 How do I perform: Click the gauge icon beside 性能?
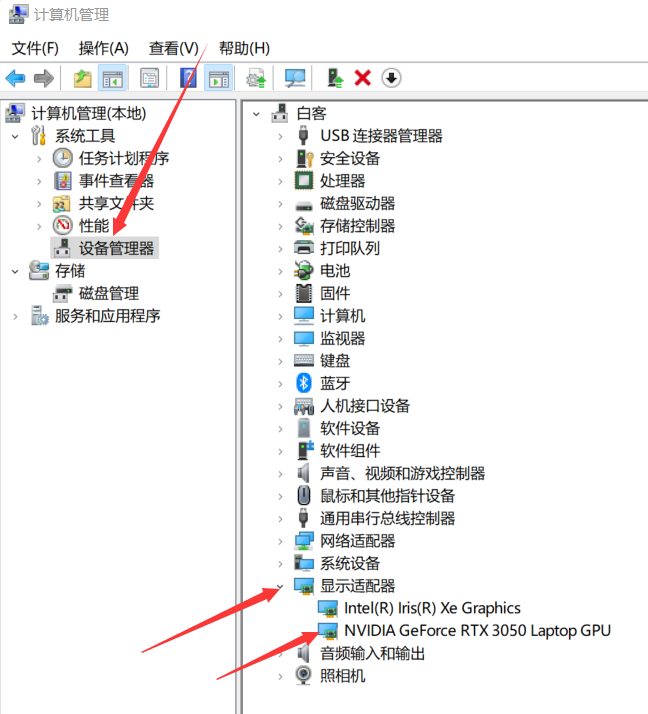(x=62, y=226)
